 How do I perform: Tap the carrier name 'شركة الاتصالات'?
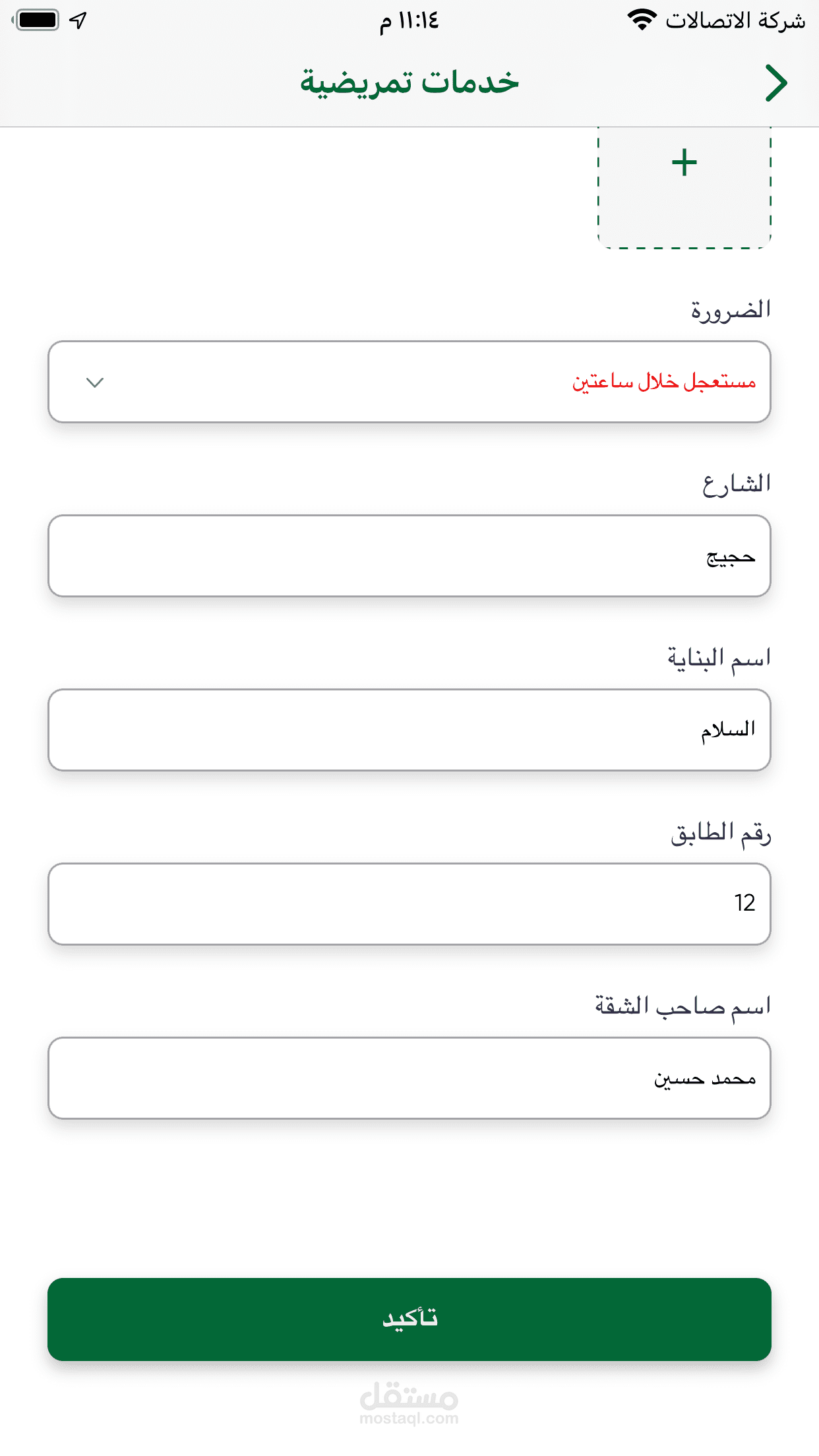735,20
